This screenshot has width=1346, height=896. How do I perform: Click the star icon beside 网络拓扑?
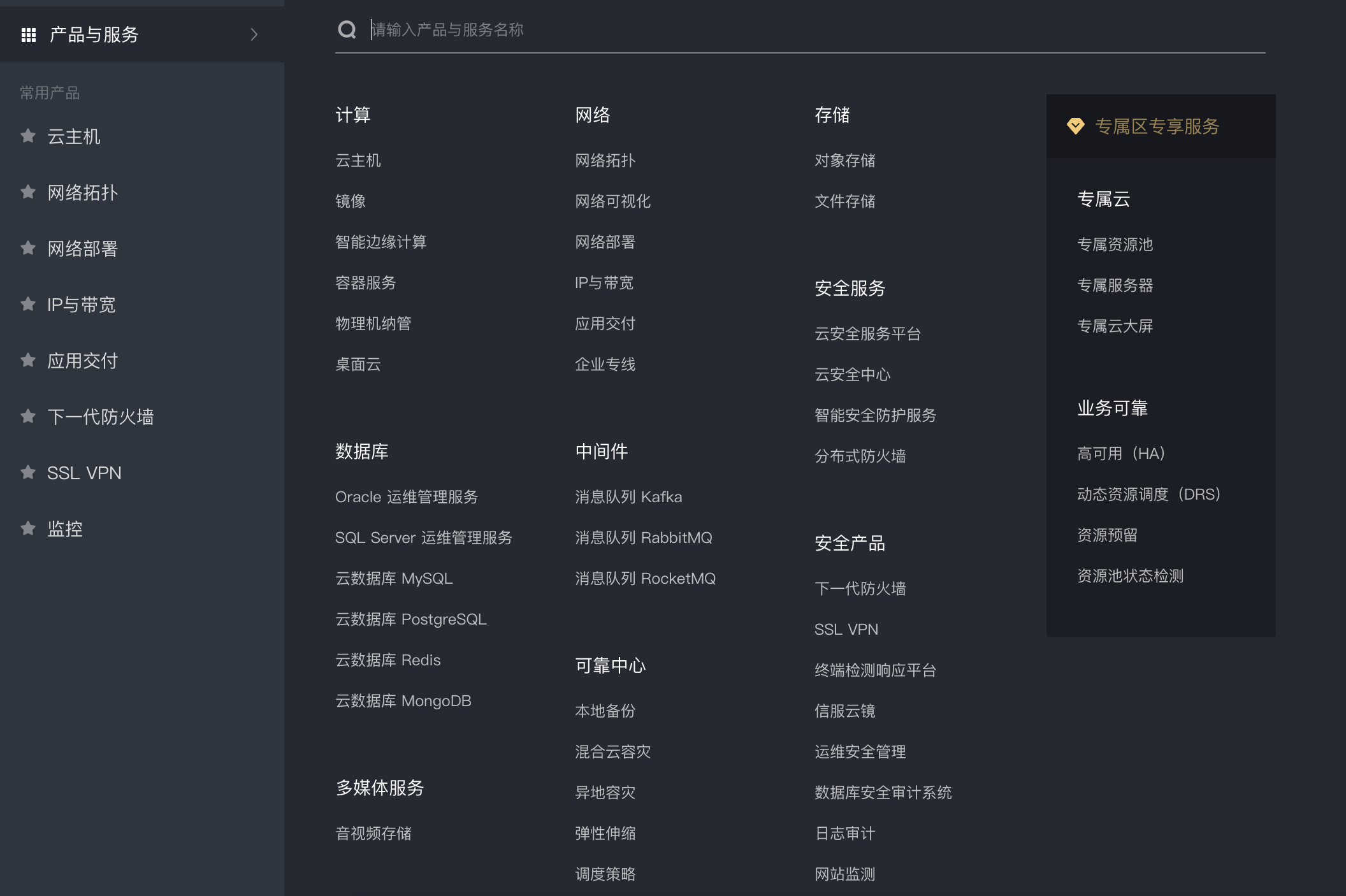click(x=27, y=192)
